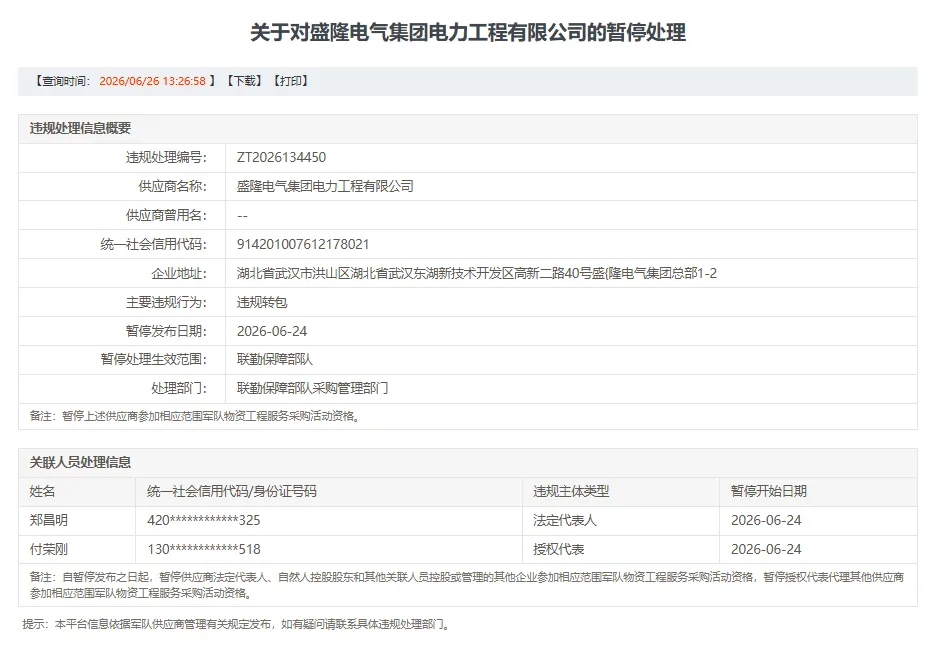The width and height of the screenshot is (940, 648).
Task: Select the name 郑昌明
Action: (49, 520)
